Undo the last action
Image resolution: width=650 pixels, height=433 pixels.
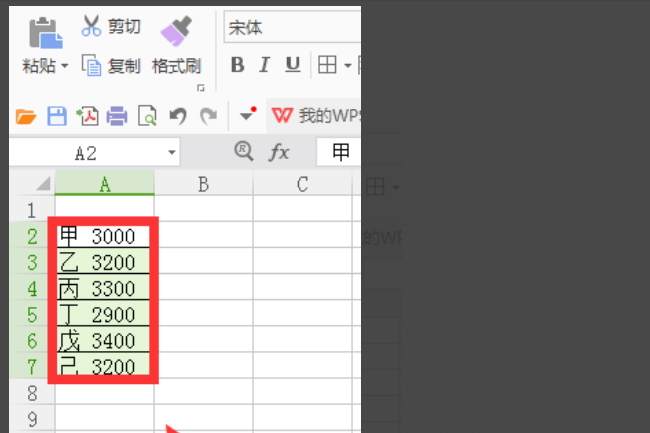click(x=178, y=116)
